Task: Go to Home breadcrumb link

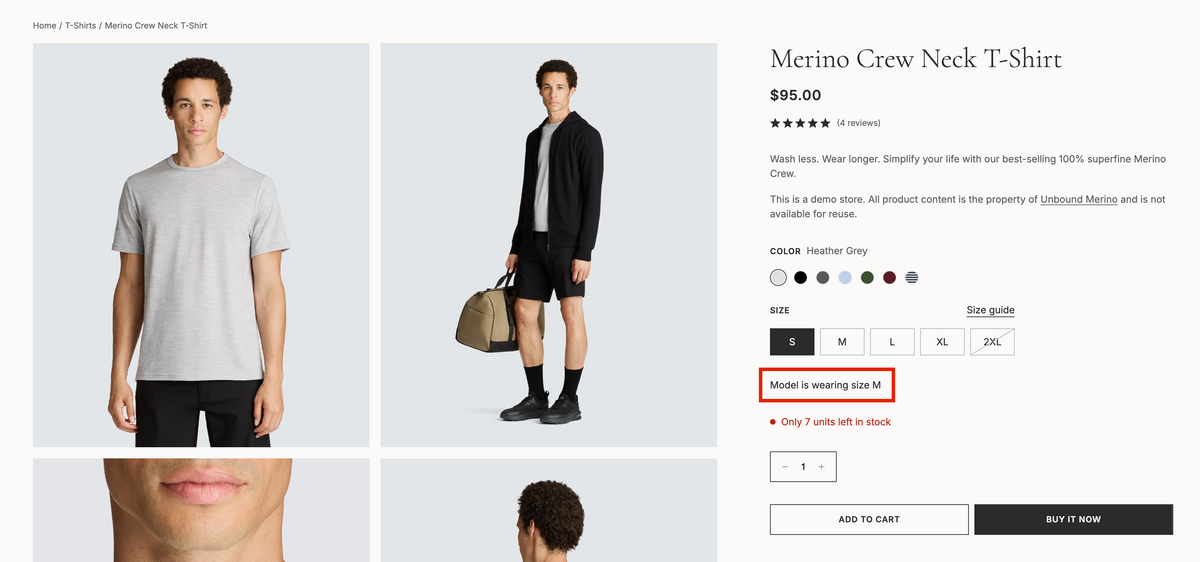Action: (44, 25)
